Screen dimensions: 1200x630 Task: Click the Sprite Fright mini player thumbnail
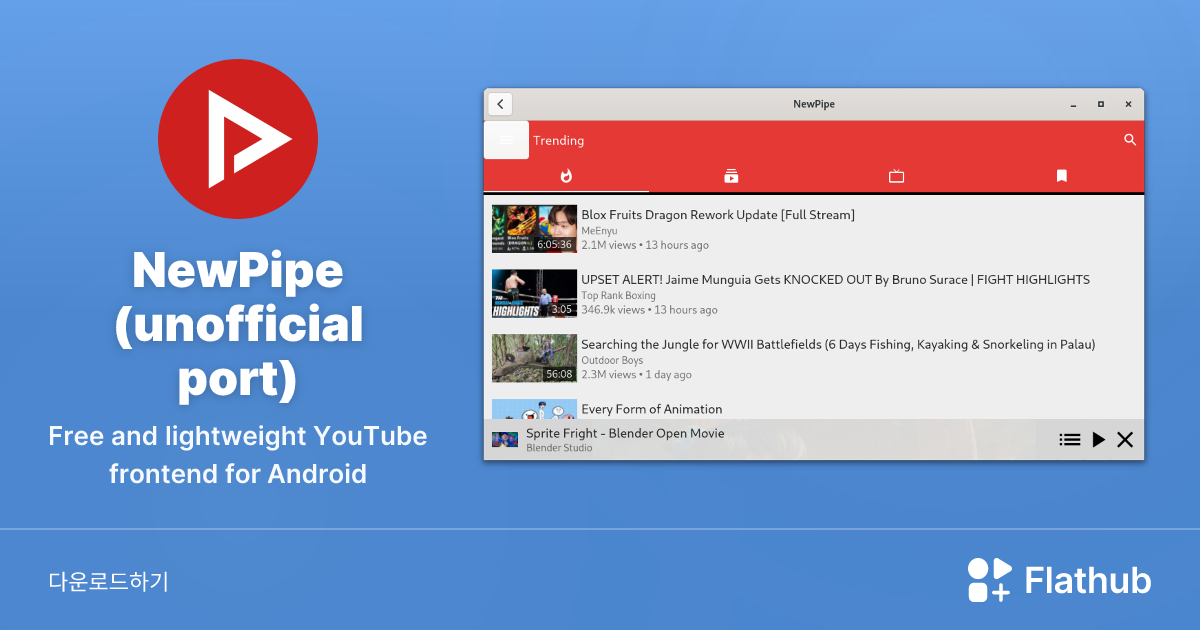[x=504, y=440]
